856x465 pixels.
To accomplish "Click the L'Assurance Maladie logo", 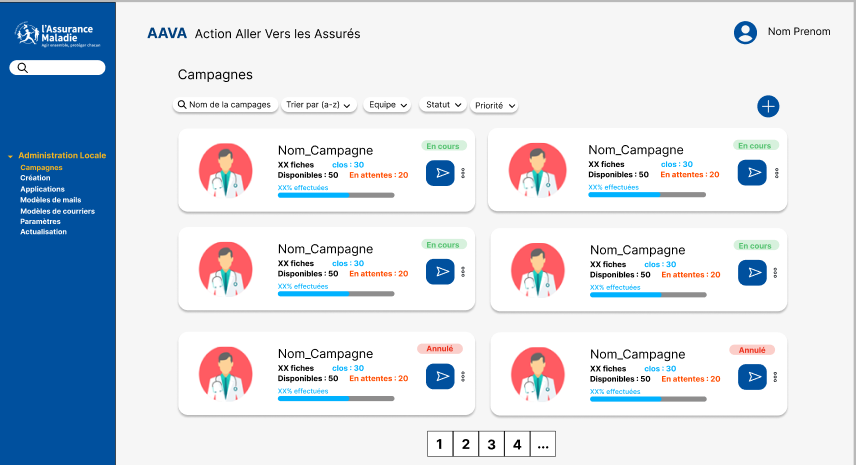I will pyautogui.click(x=57, y=34).
